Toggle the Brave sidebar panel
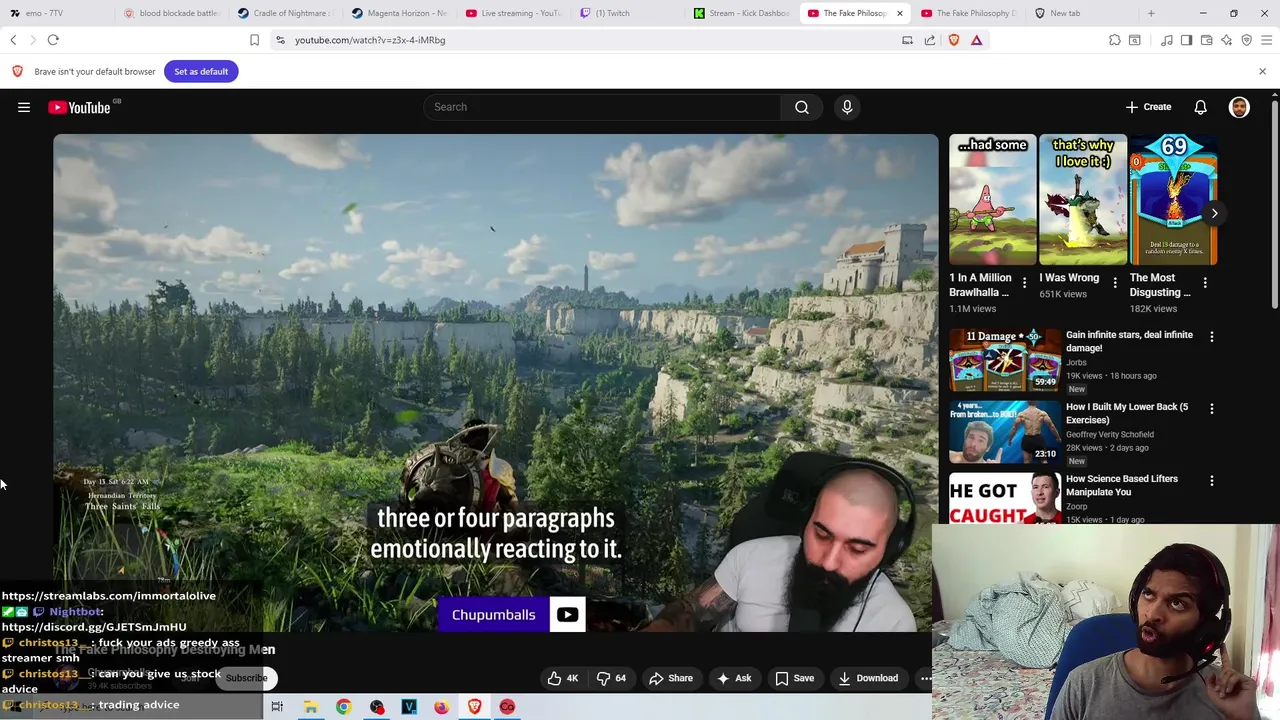Screen dimensions: 1280x720 1186,40
